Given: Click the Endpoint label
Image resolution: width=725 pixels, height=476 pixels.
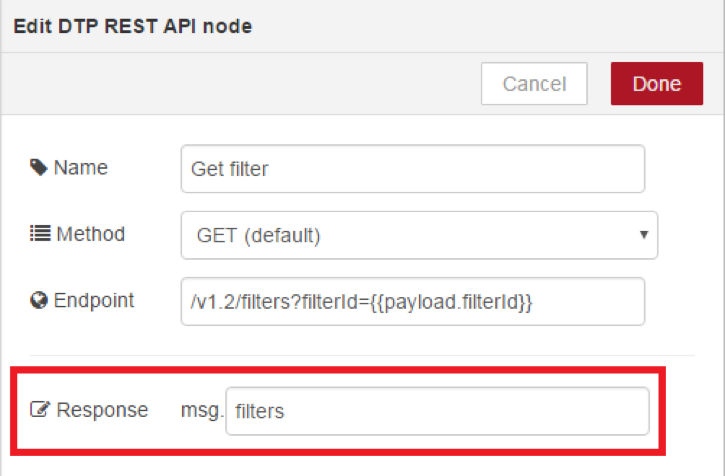Looking at the screenshot, I should click(x=94, y=301).
